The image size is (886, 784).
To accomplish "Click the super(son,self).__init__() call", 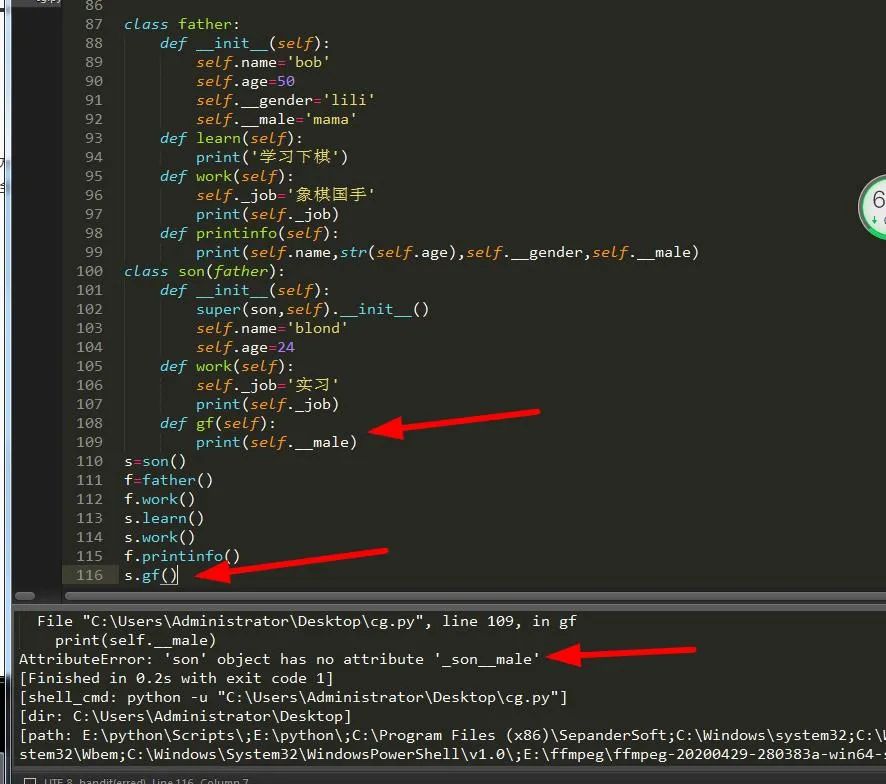I will click(312, 309).
